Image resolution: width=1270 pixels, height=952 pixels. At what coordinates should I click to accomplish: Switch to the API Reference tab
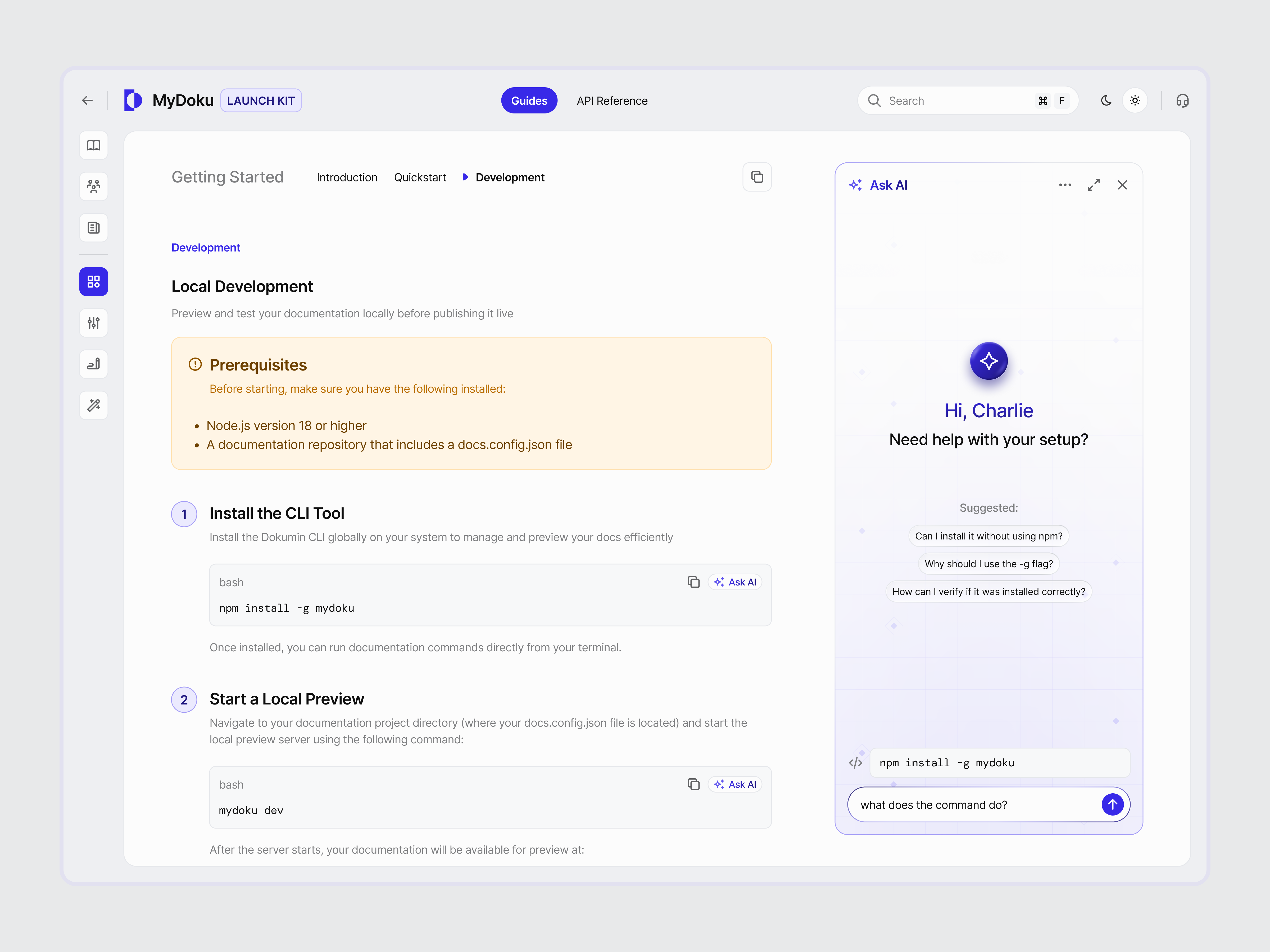612,100
